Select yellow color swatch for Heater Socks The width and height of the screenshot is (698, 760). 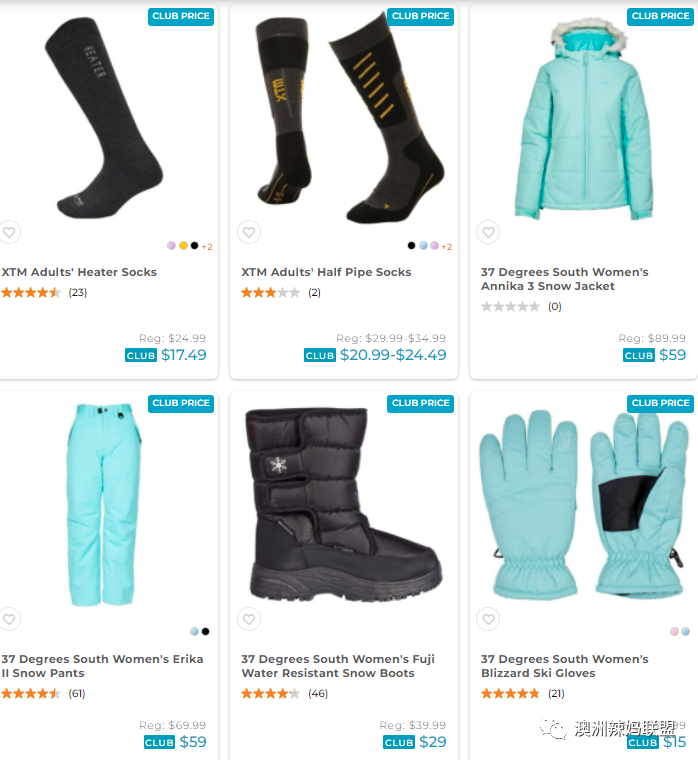183,246
